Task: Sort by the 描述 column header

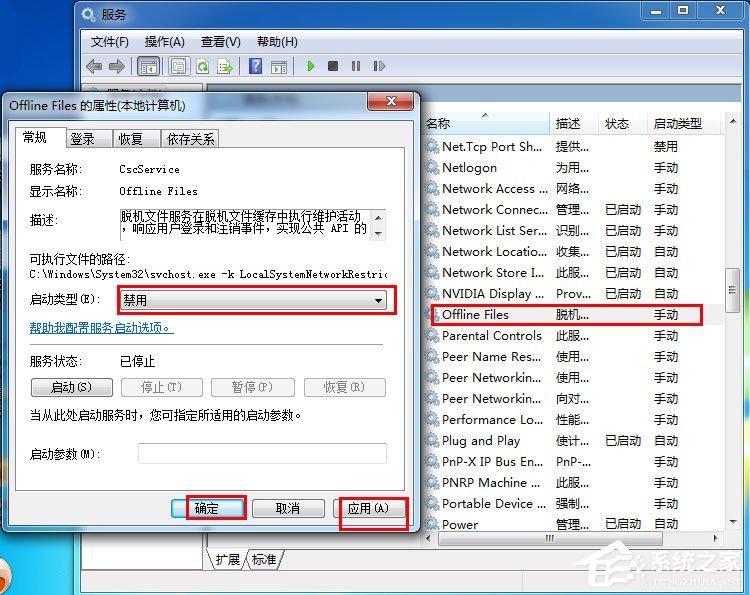Action: [x=574, y=124]
